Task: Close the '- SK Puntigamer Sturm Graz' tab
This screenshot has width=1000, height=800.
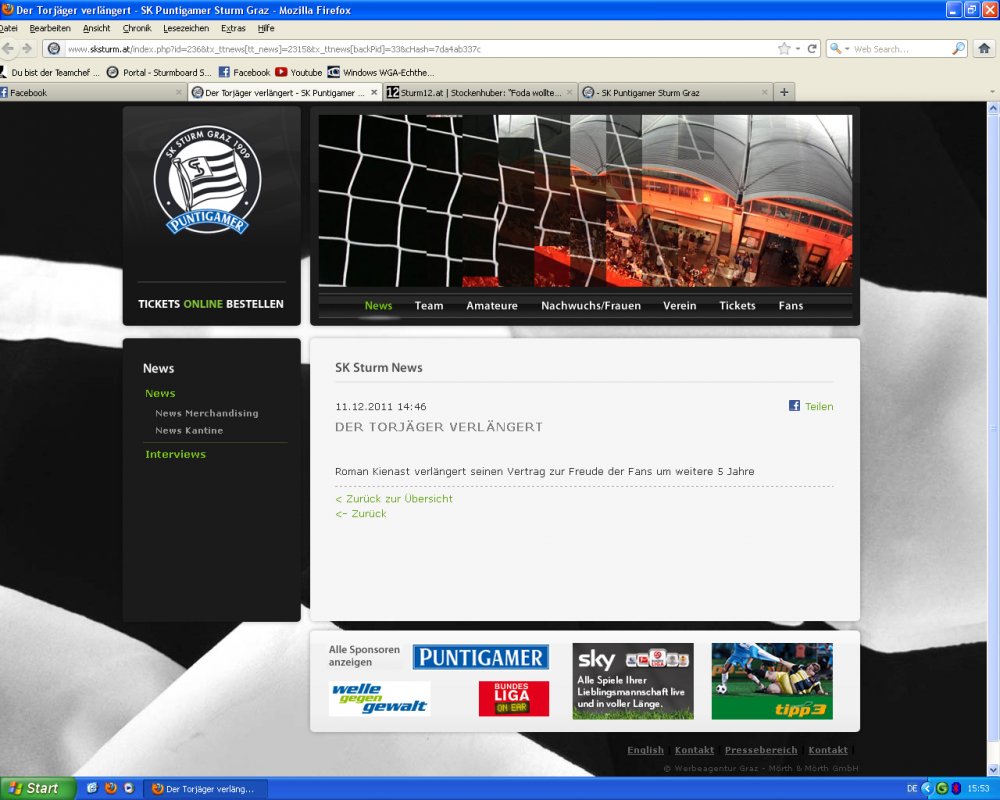Action: pyautogui.click(x=764, y=93)
